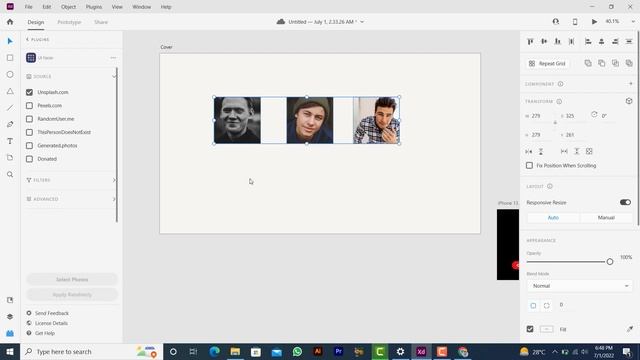Select Manual responsive resize

tap(606, 218)
